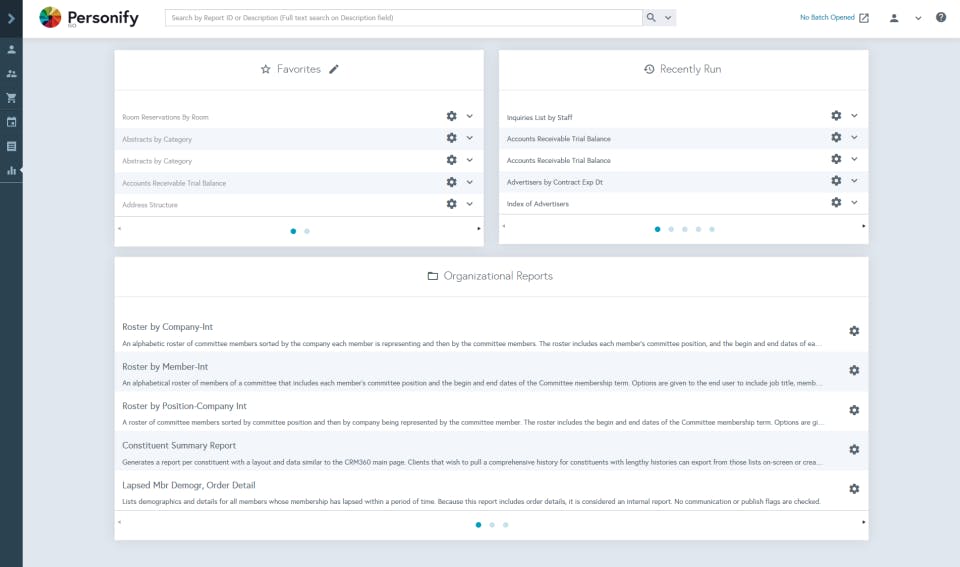Open the calendar sidebar icon
This screenshot has width=960, height=567.
(11, 122)
